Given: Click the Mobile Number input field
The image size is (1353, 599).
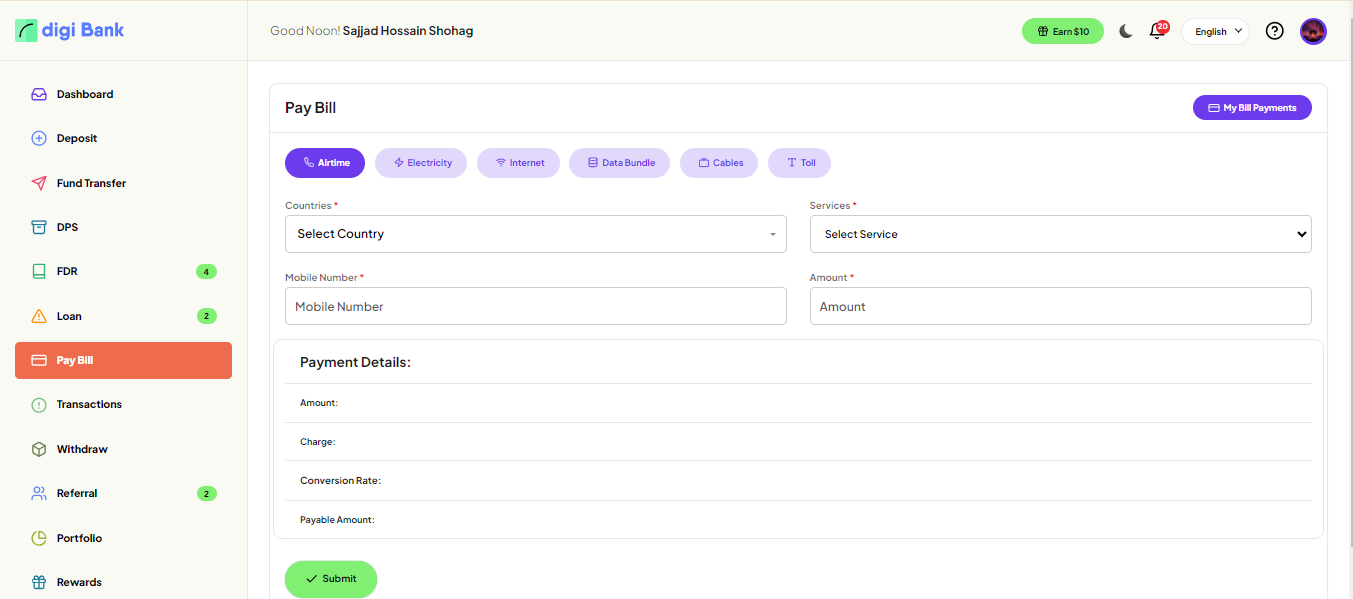Looking at the screenshot, I should (535, 306).
